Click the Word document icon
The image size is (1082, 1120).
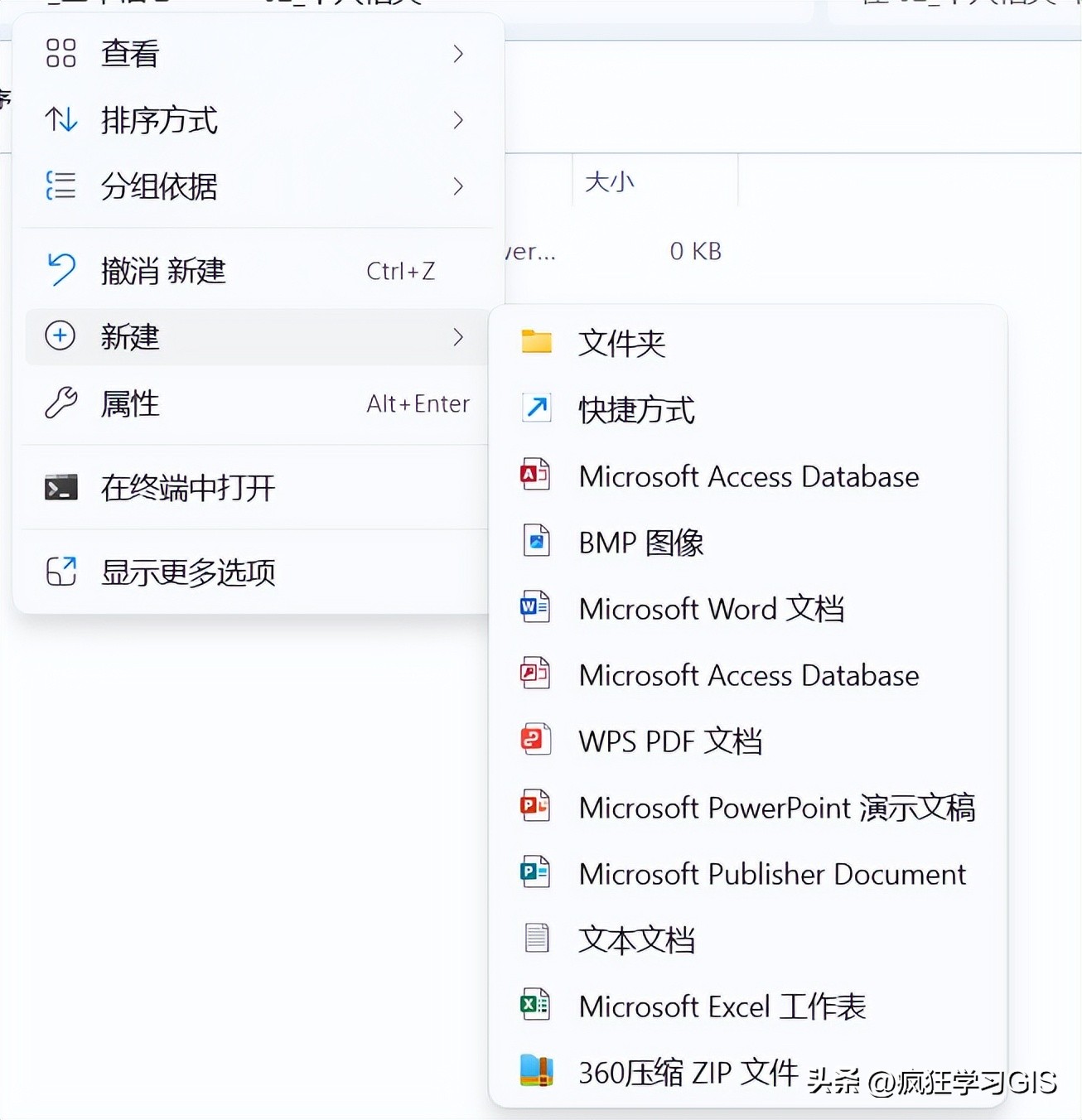(535, 607)
